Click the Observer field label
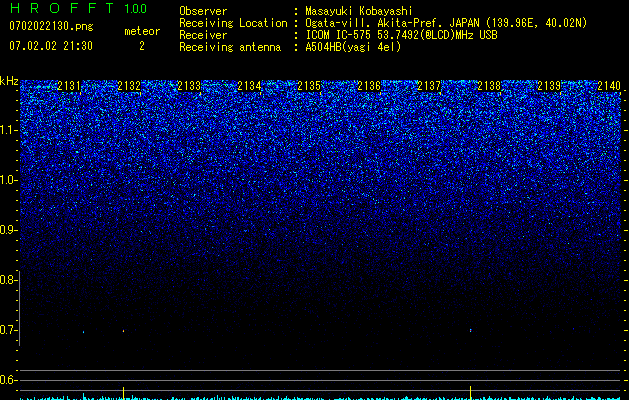Image resolution: width=629 pixels, height=400 pixels. point(203,11)
